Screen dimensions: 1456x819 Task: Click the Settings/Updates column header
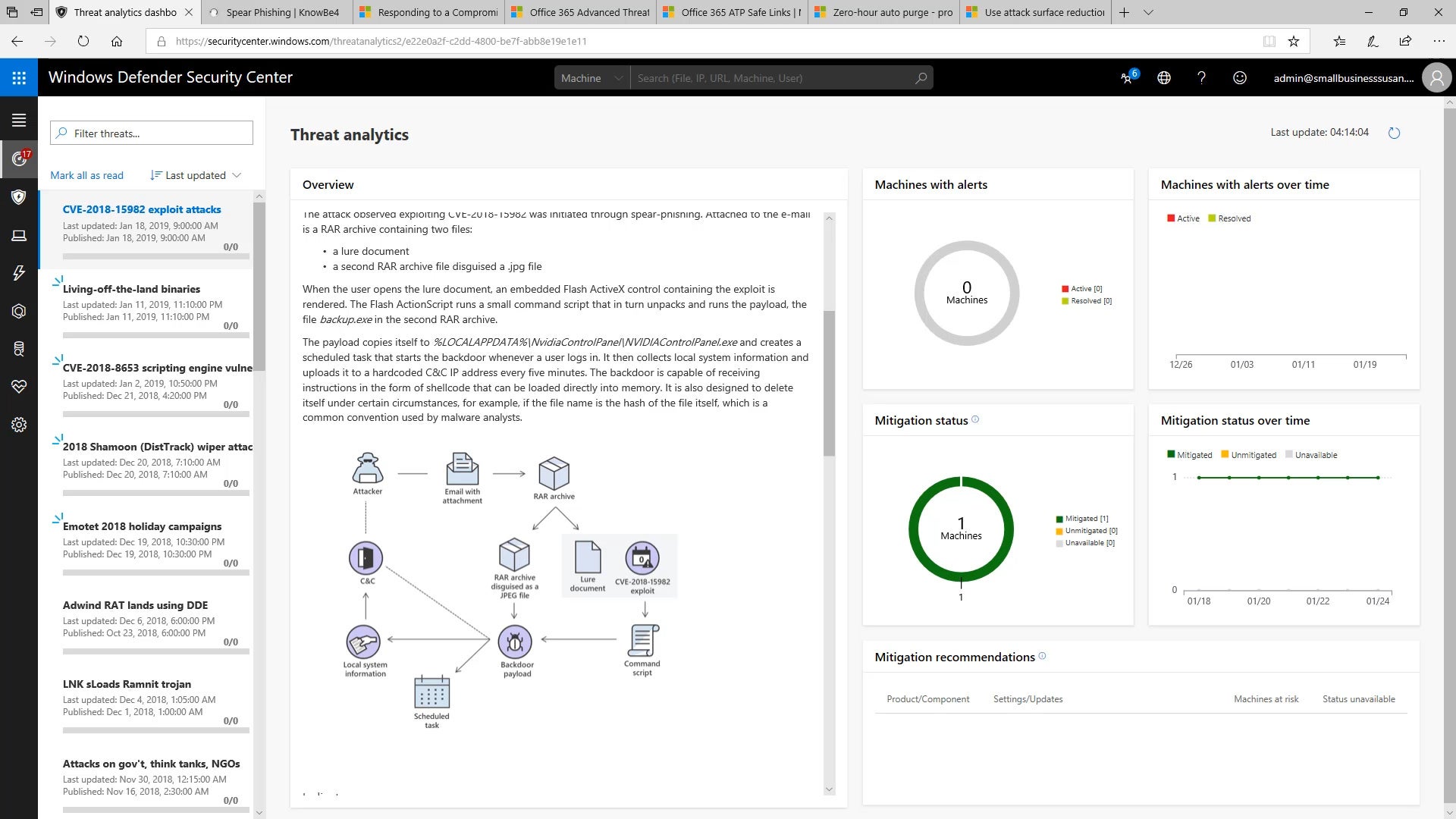coord(1028,699)
